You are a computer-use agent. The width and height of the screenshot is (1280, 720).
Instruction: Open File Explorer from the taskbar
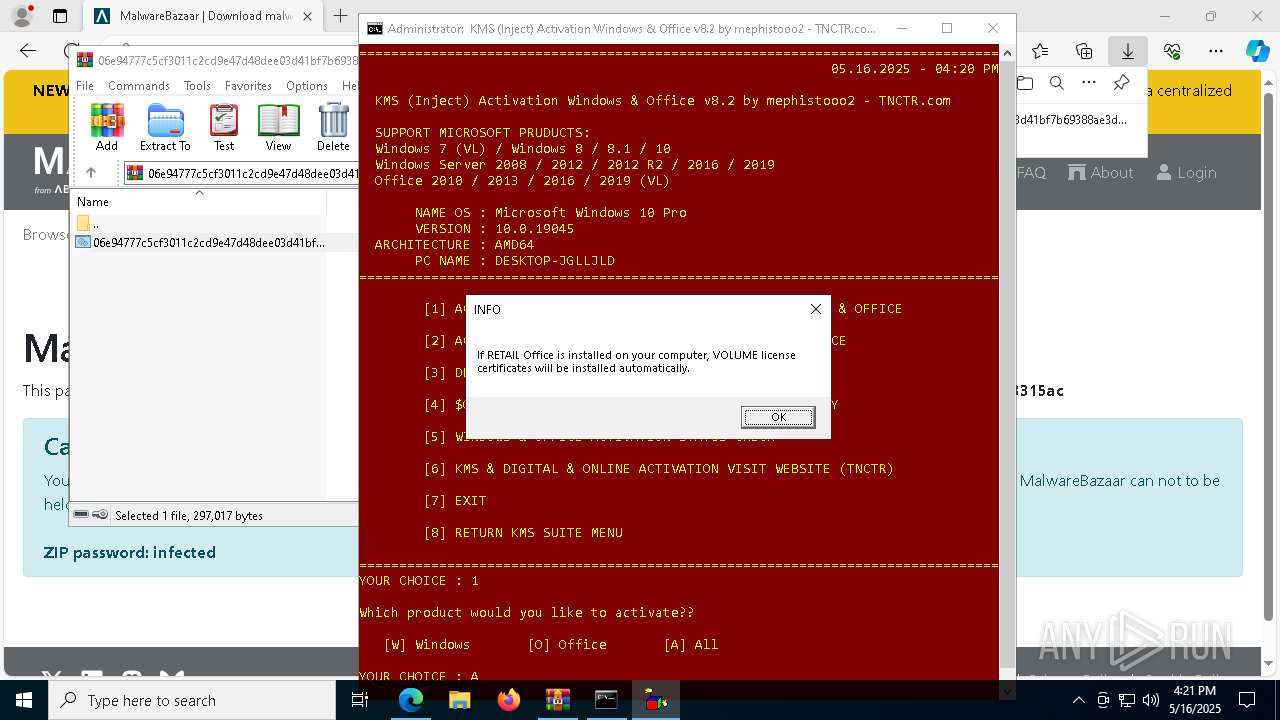click(x=460, y=700)
